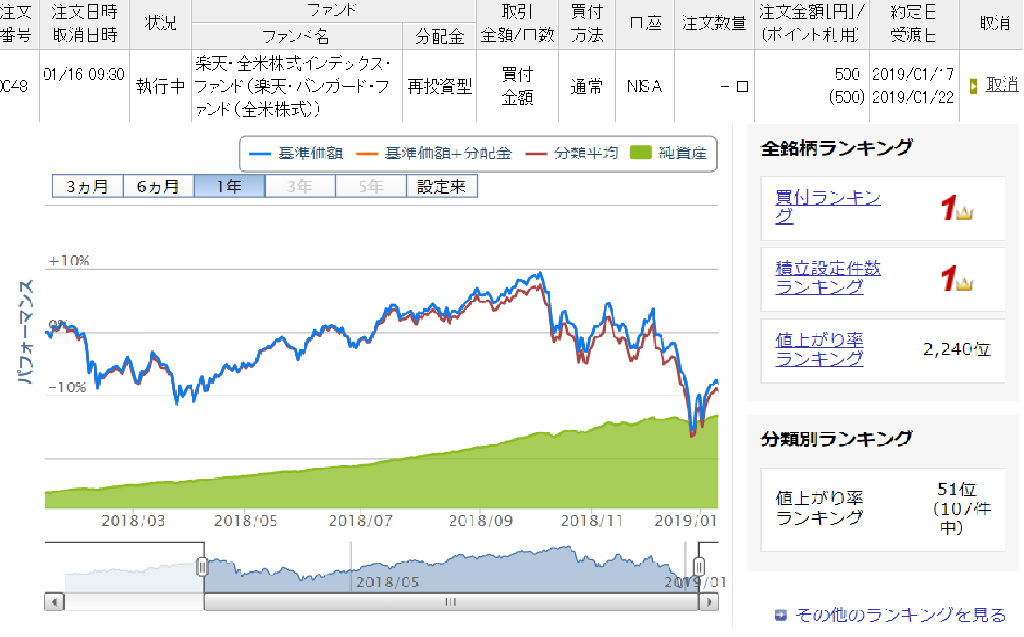Screen dimensions: 1024x637
Task: Open the 買付ランキング link
Action: (x=827, y=206)
